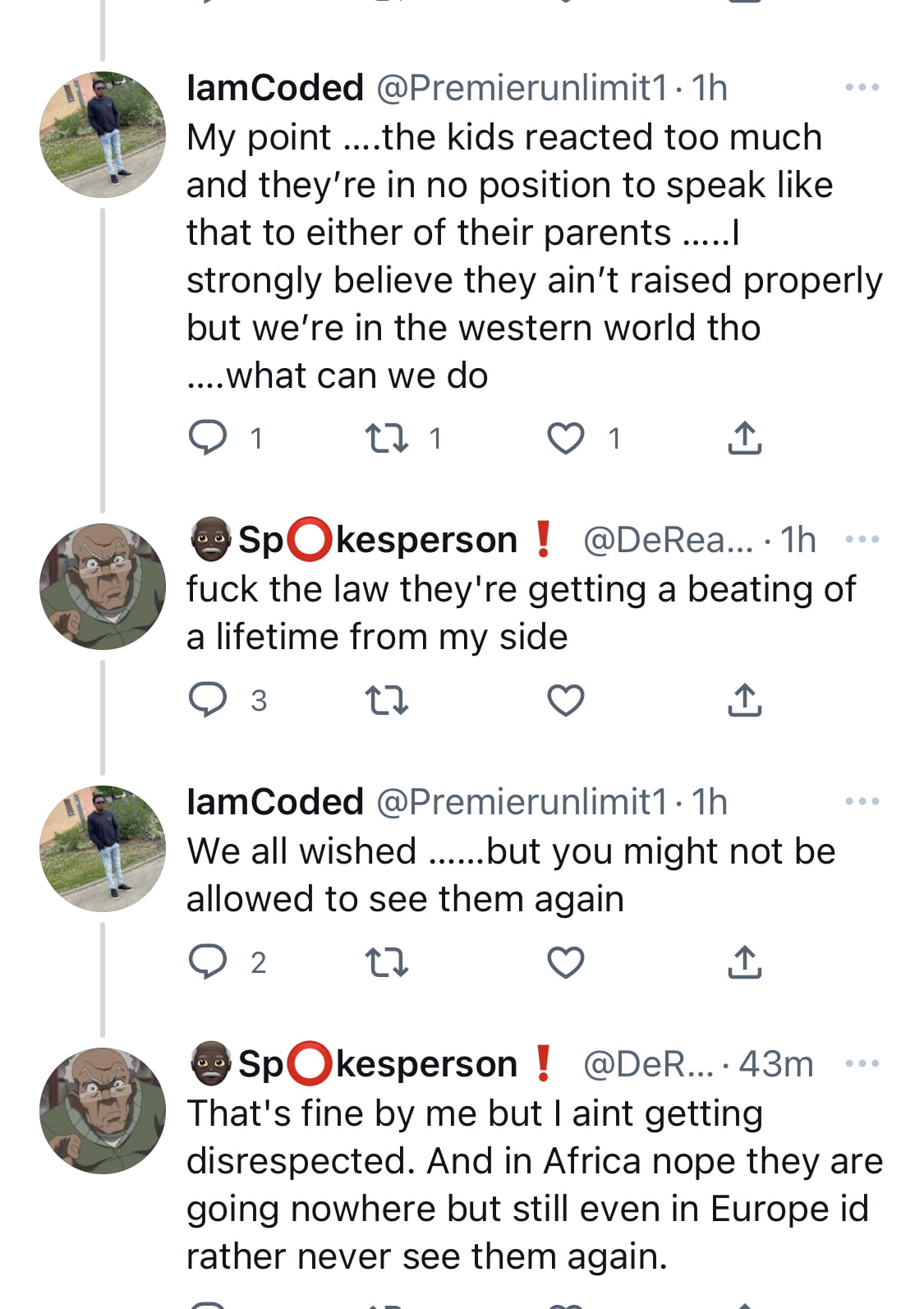
Task: Open more options on 'We all wished' tweet
Action: point(862,801)
